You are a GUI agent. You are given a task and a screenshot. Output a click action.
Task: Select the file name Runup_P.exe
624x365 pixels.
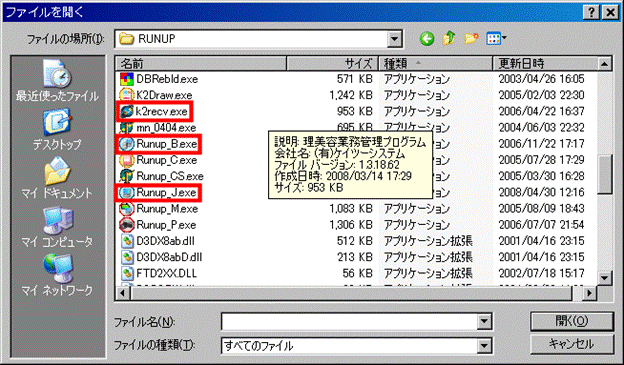click(166, 225)
